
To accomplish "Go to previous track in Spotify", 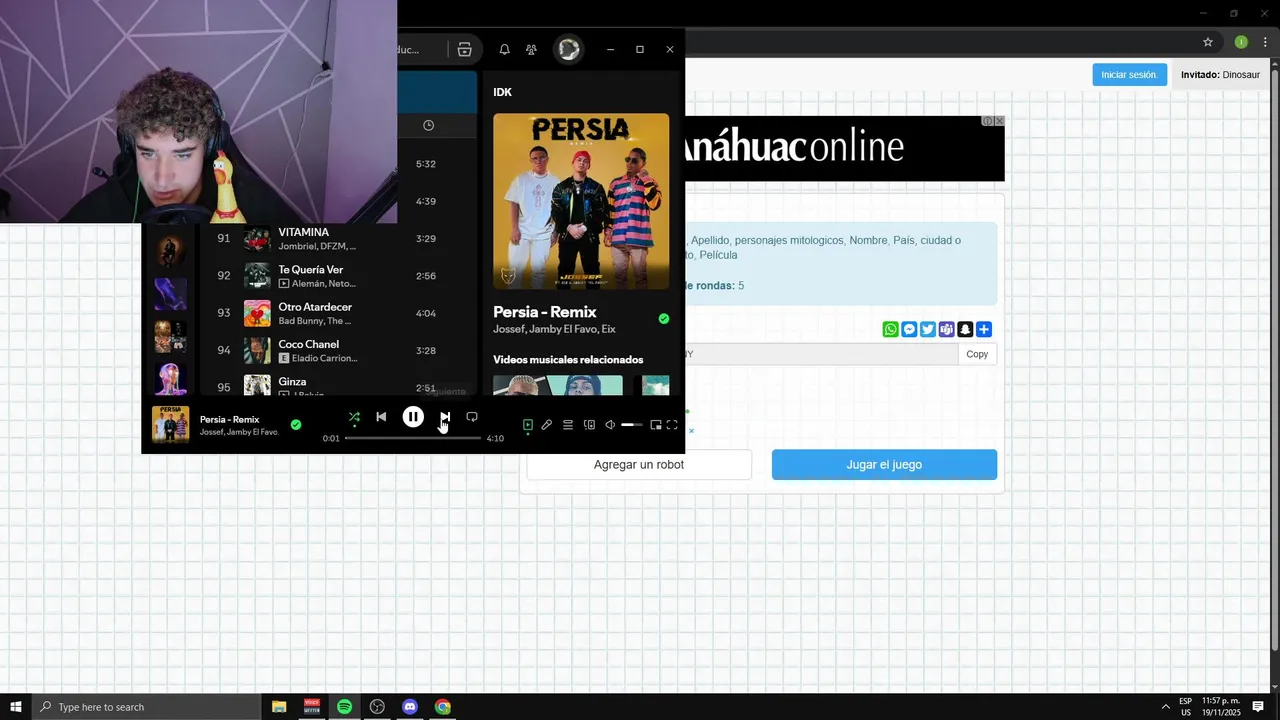I will (381, 417).
